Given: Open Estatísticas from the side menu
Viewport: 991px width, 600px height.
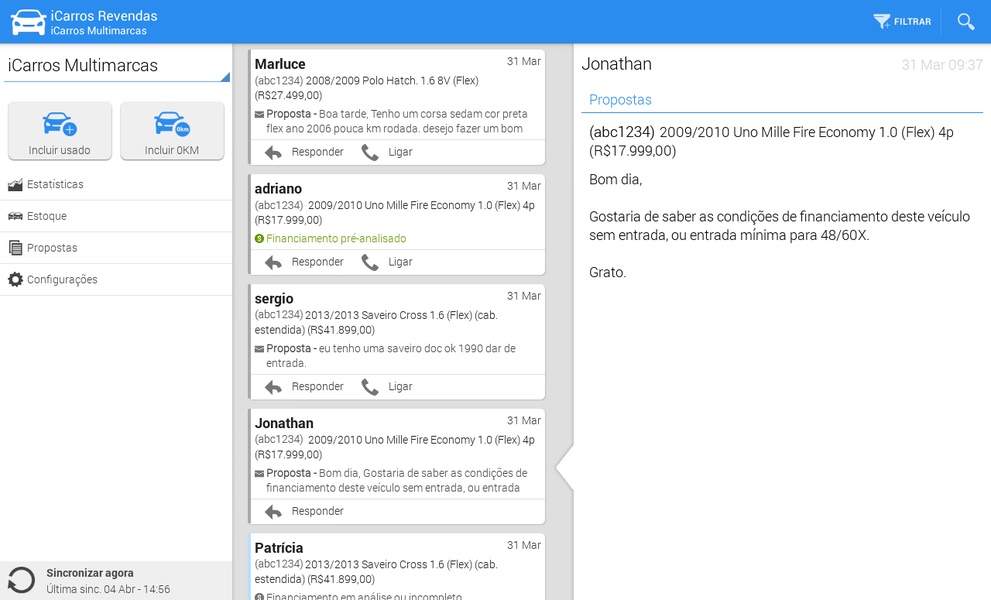Looking at the screenshot, I should (x=116, y=185).
